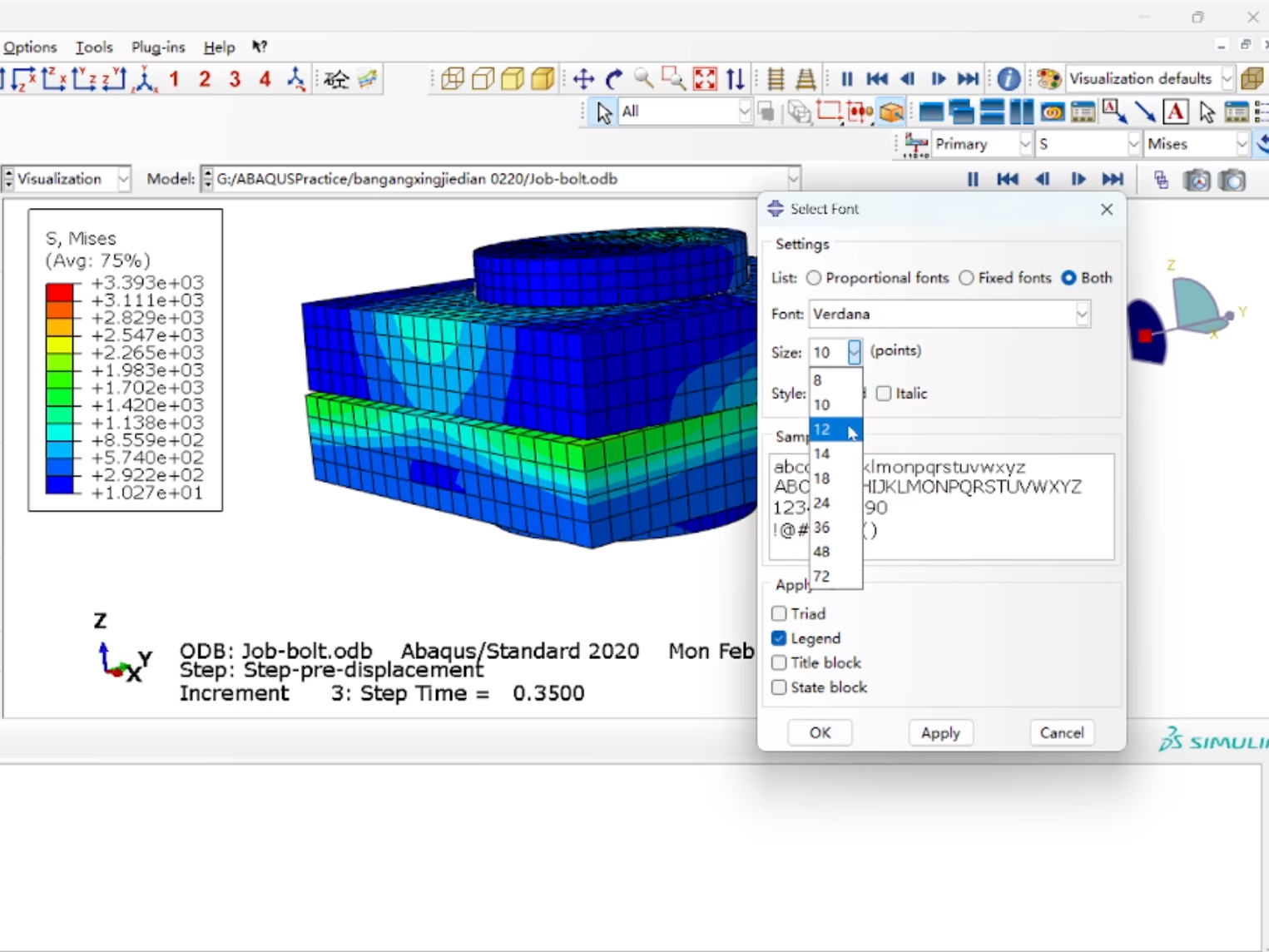Activate Rotate View tool

(613, 79)
